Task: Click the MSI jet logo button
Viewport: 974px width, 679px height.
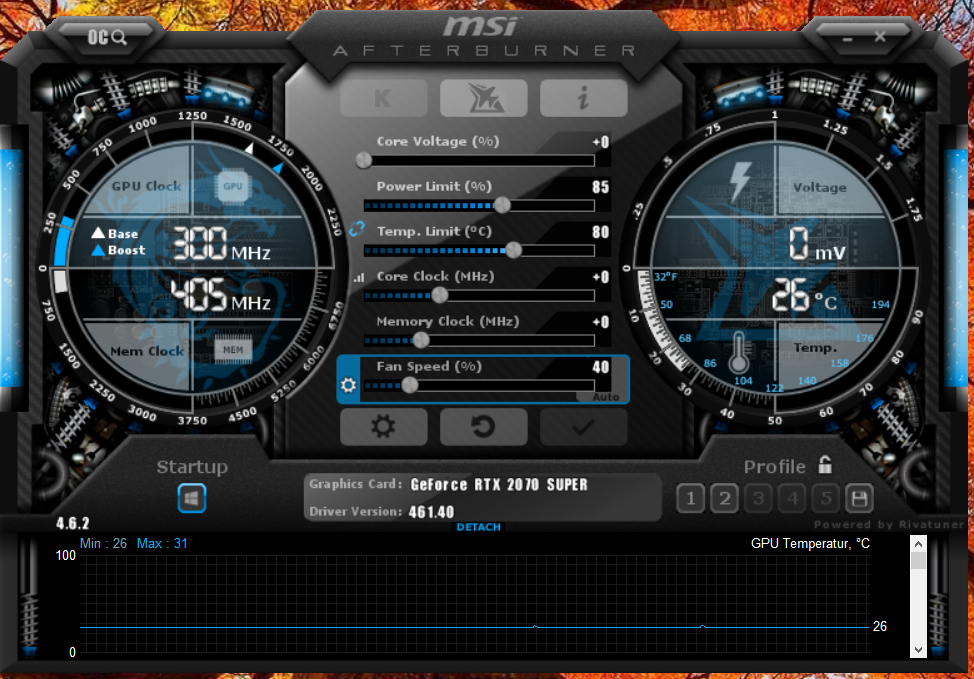Action: click(483, 98)
